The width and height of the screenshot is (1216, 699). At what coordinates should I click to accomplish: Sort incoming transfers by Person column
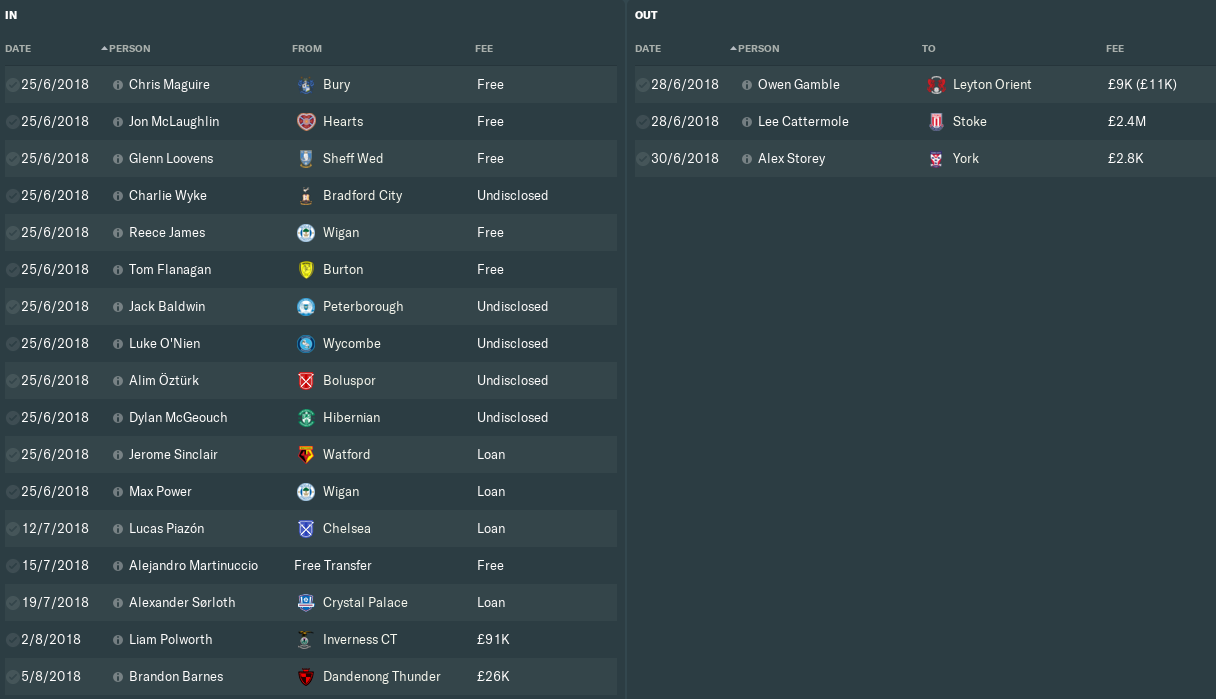pyautogui.click(x=129, y=49)
